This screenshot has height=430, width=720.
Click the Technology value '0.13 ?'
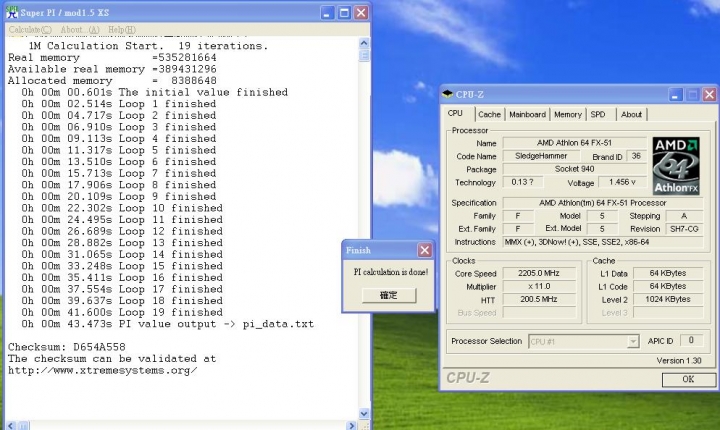tap(523, 182)
